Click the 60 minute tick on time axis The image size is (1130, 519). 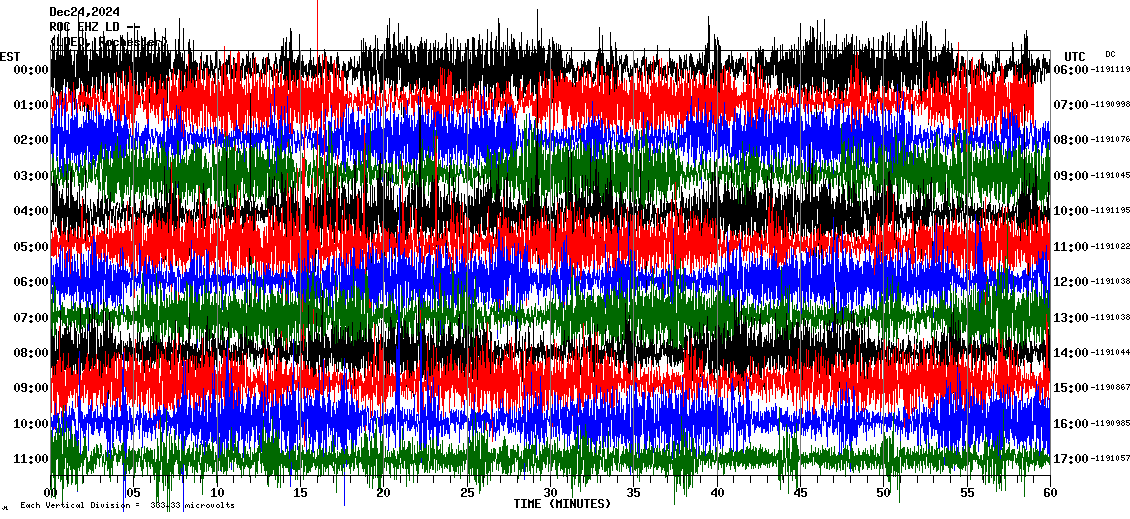(1049, 493)
